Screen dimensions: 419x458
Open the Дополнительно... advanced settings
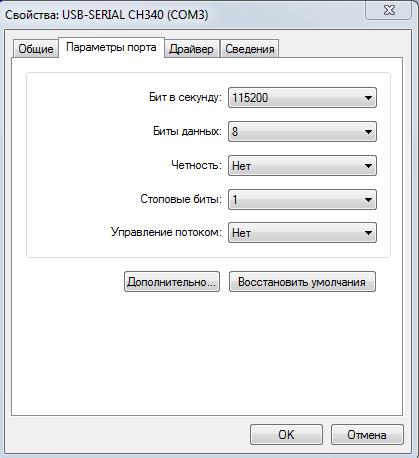coord(172,282)
